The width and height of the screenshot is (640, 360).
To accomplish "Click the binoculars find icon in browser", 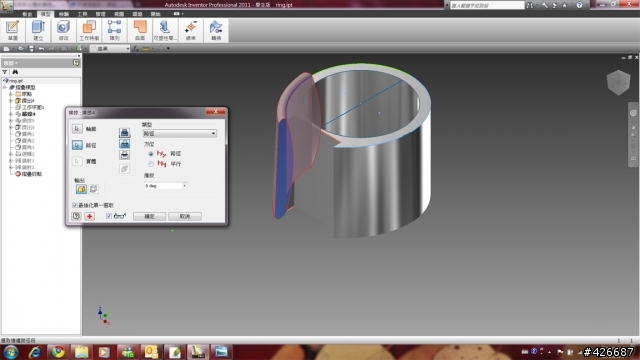I will point(15,72).
